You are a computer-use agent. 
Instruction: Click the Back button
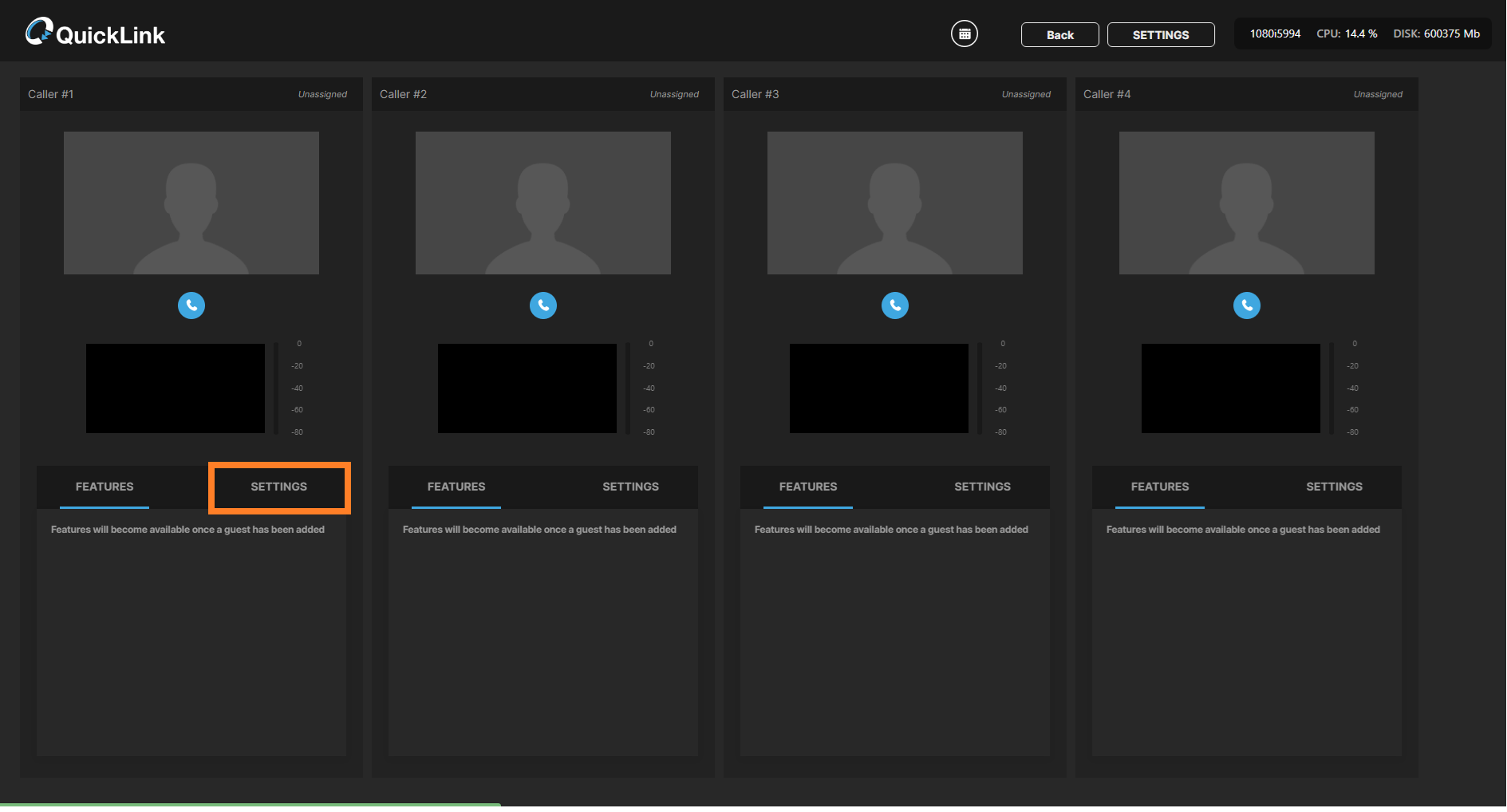[x=1059, y=35]
